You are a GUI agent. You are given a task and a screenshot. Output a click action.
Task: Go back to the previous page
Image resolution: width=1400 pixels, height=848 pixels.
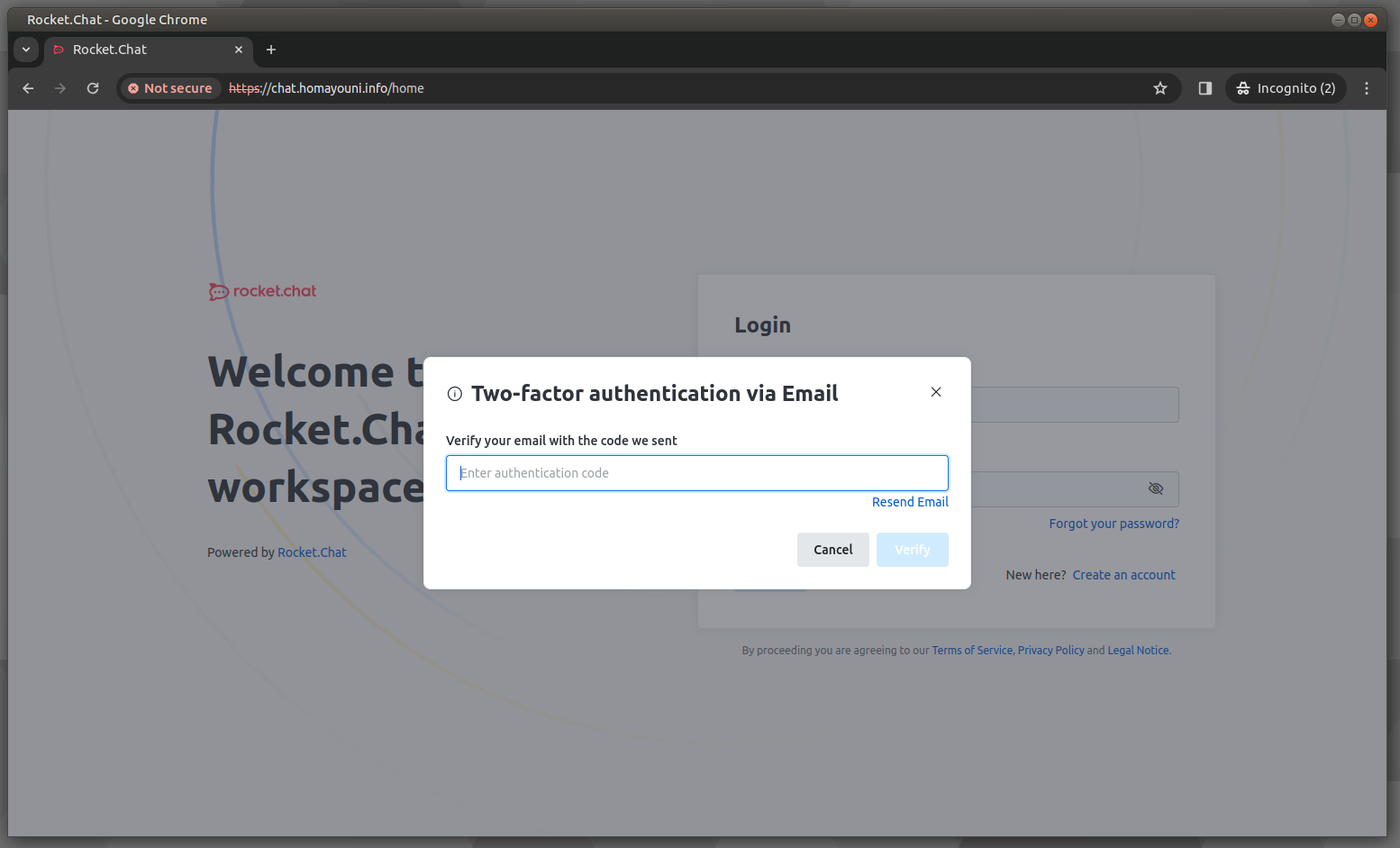28,88
